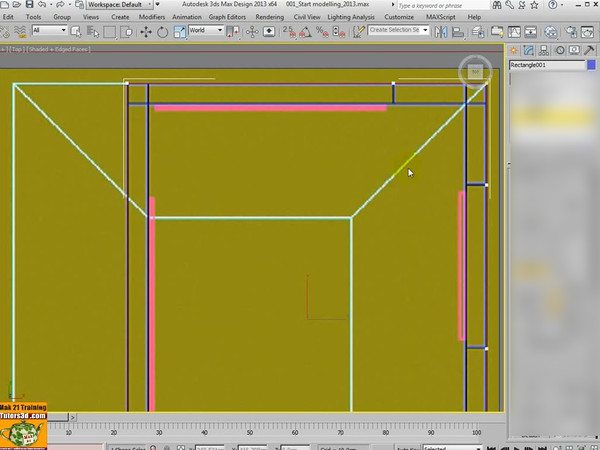Open the selection filter All dropdown
600x450 pixels.
pos(49,30)
